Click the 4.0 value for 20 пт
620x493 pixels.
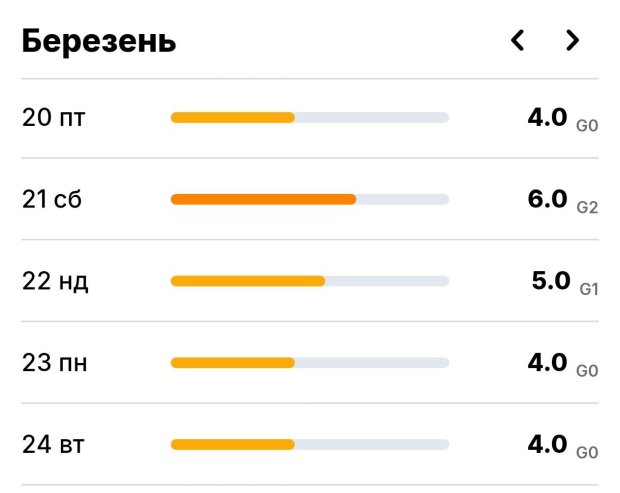click(547, 117)
